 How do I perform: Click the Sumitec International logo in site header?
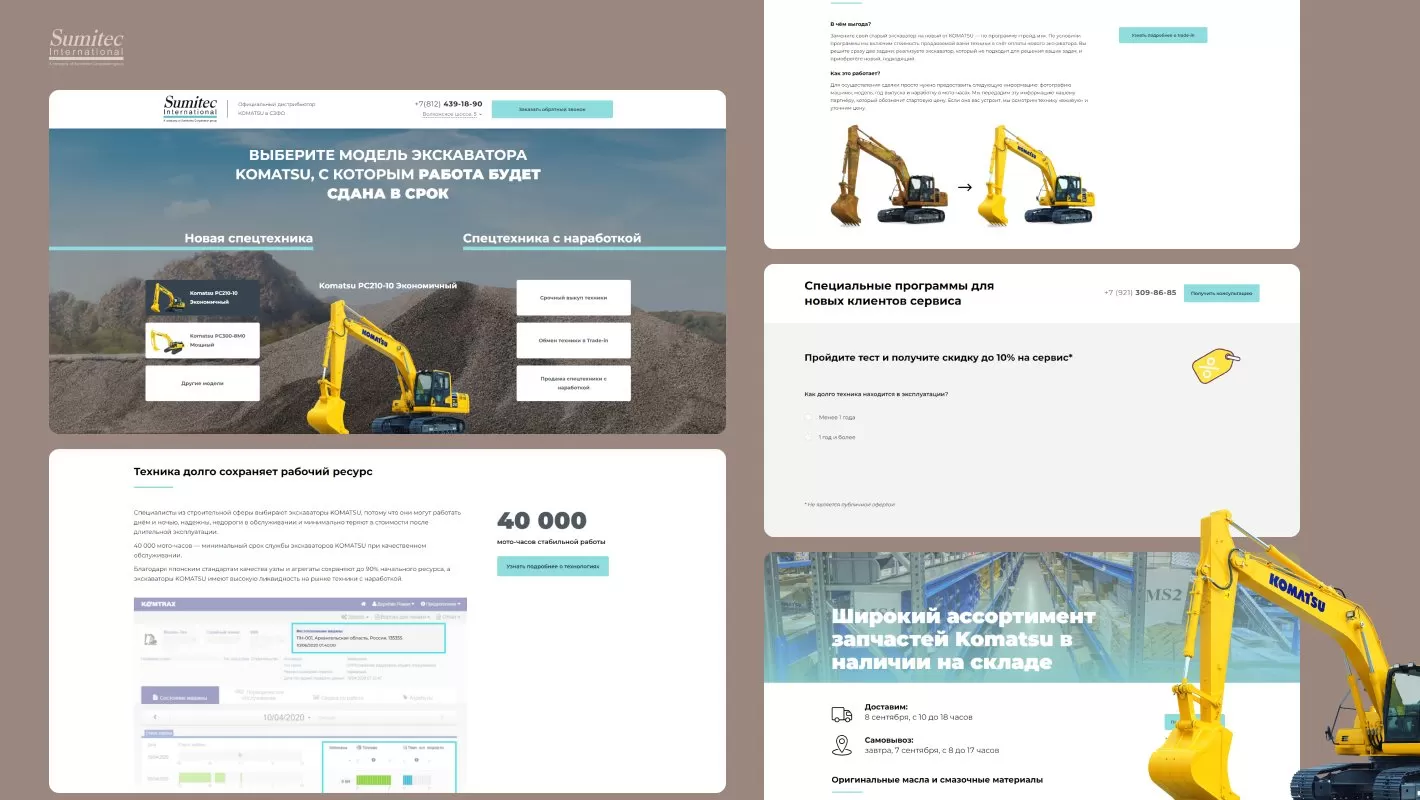pos(190,108)
